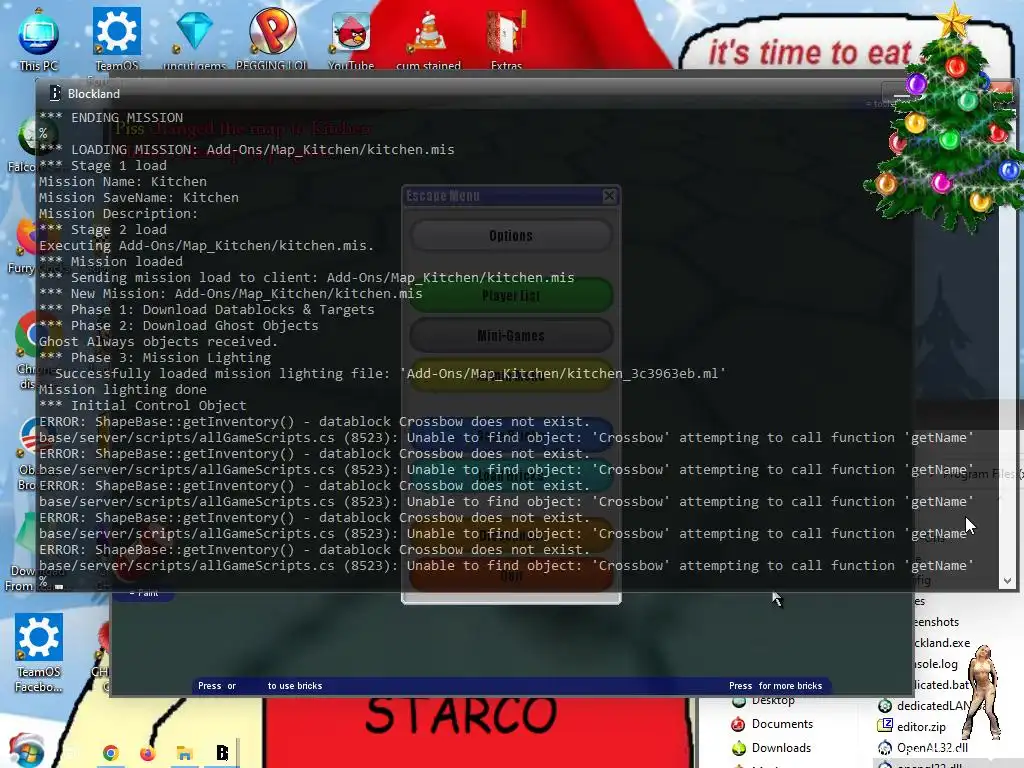Image resolution: width=1024 pixels, height=768 pixels.
Task: Click the 'Mission lighting done' console line
Action: tap(123, 389)
